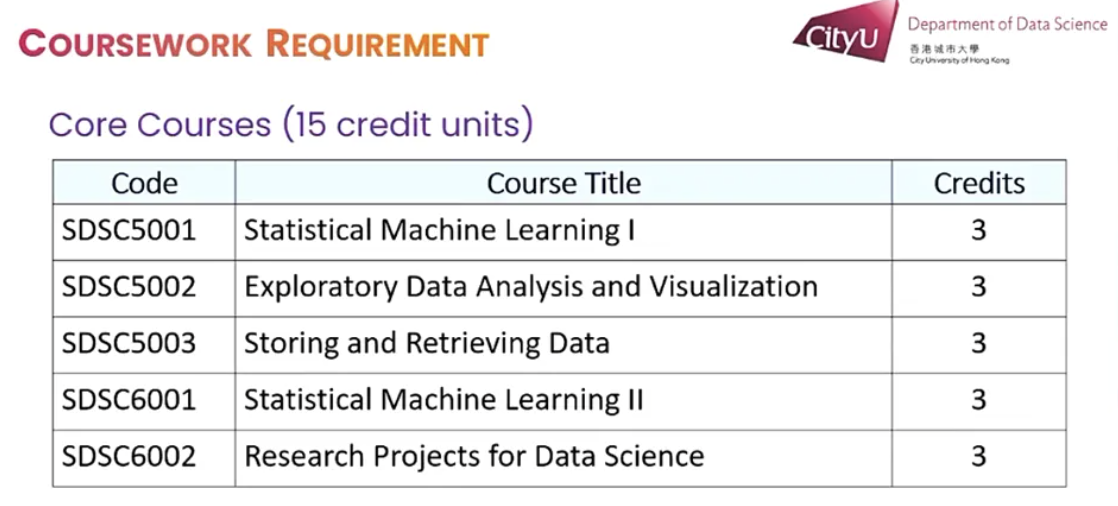Select the SDSC6002 code cell
The image size is (1118, 506).
pyautogui.click(x=129, y=456)
